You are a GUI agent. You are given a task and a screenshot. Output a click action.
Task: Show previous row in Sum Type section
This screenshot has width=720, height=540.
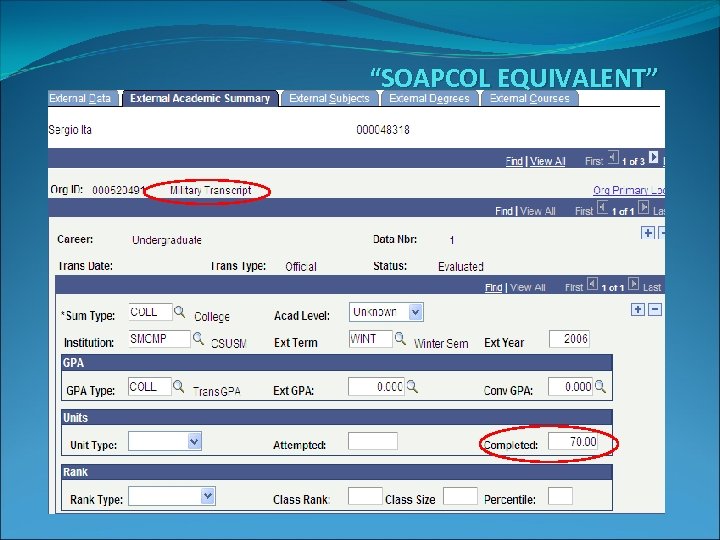(593, 284)
